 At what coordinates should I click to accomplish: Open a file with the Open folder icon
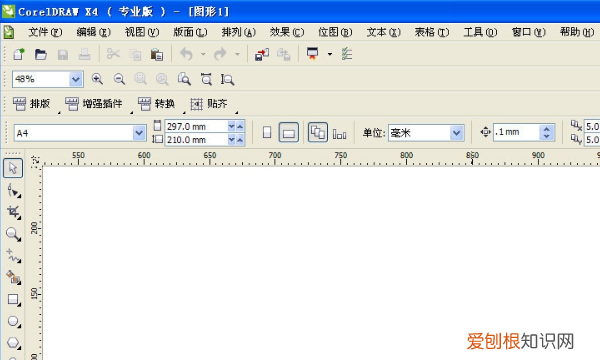coord(41,54)
